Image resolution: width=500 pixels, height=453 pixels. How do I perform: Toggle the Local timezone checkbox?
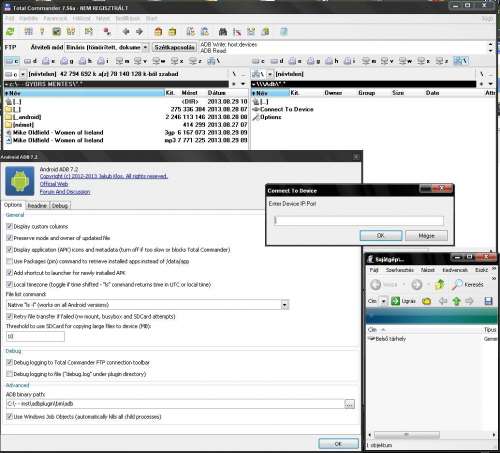click(x=9, y=284)
